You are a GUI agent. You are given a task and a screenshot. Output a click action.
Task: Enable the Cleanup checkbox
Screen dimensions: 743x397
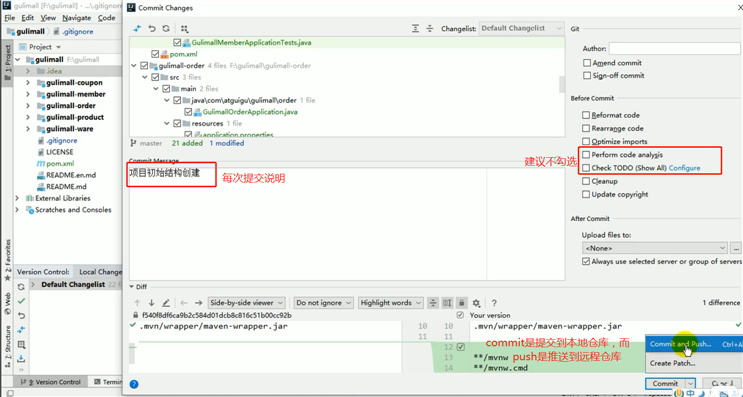pos(586,181)
